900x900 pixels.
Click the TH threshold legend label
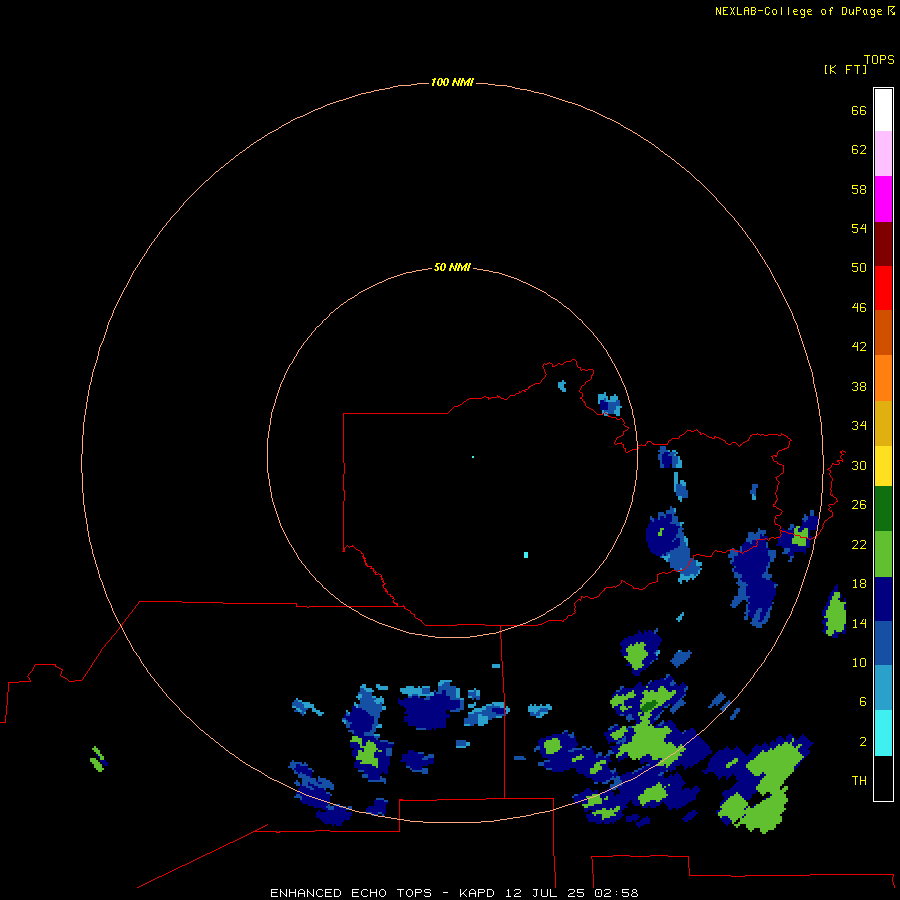tap(859, 781)
